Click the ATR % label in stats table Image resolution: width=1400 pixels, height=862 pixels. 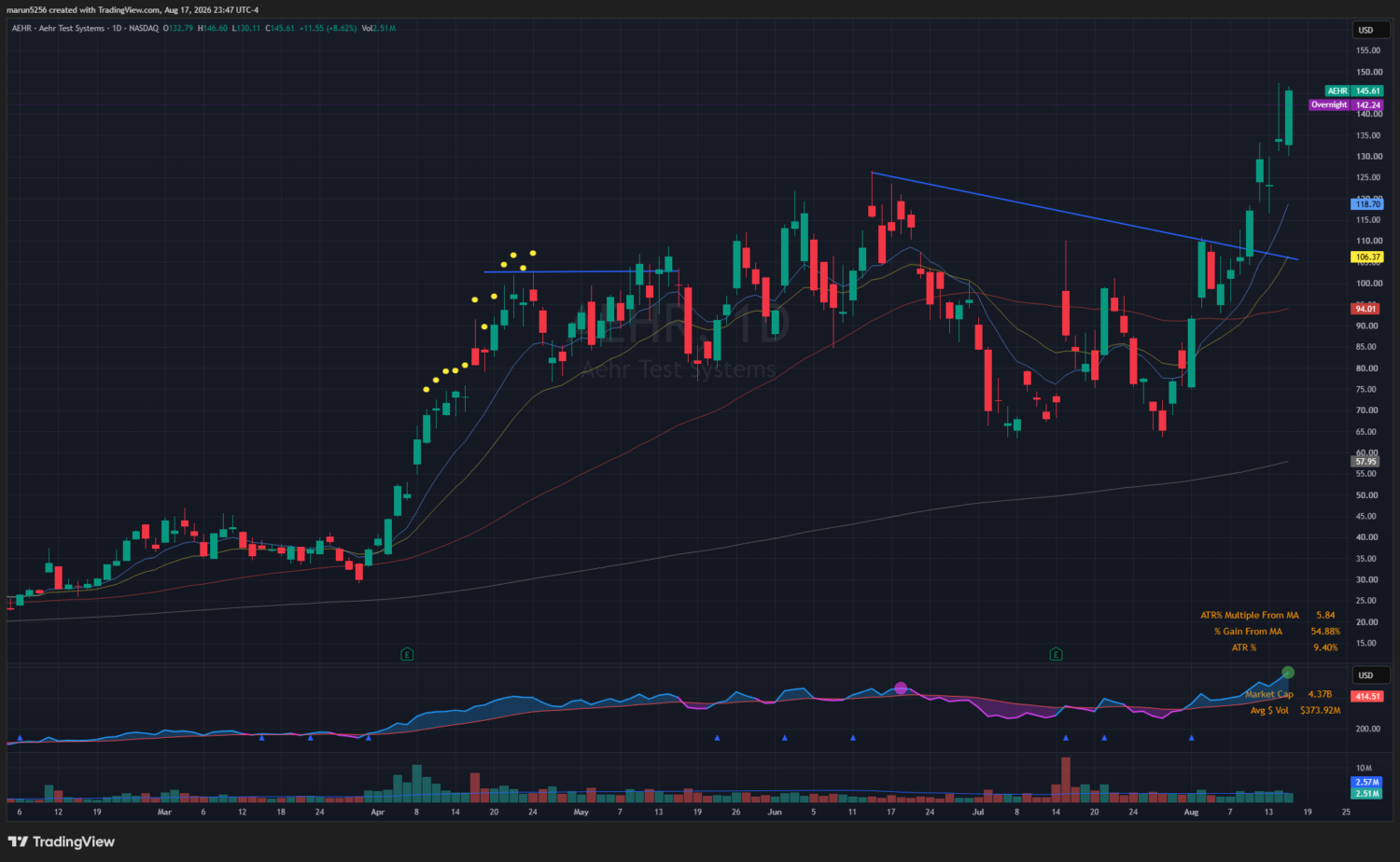click(x=1244, y=647)
